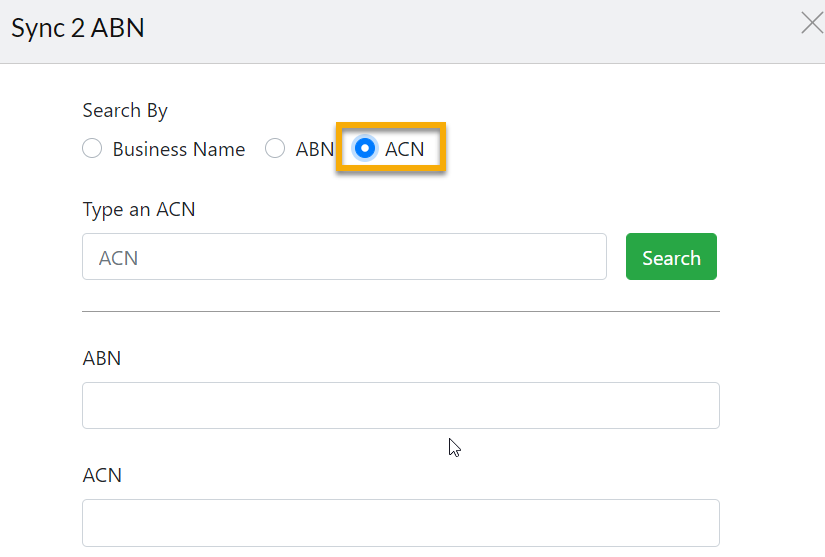Click the green Search button
The image size is (825, 557).
(671, 257)
